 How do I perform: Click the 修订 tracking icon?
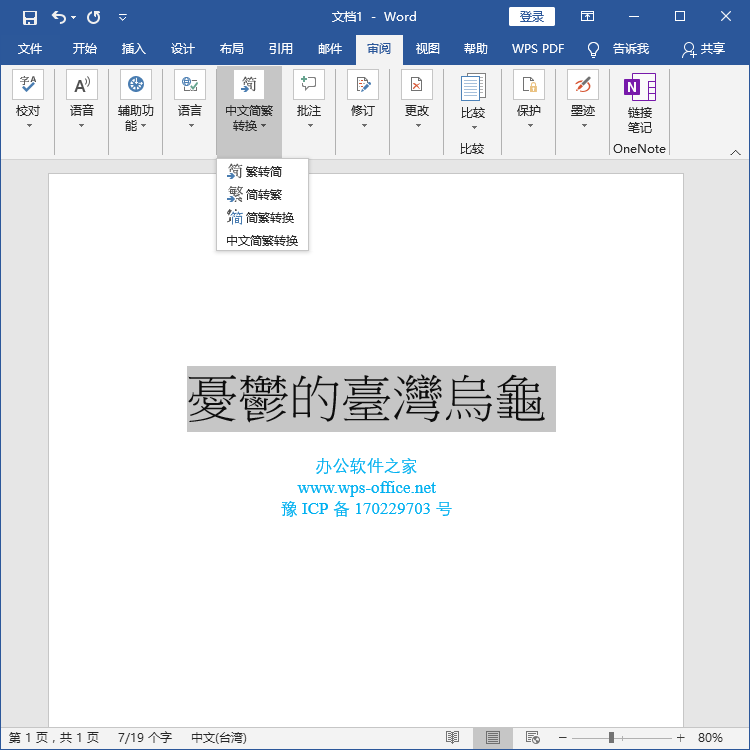click(363, 85)
